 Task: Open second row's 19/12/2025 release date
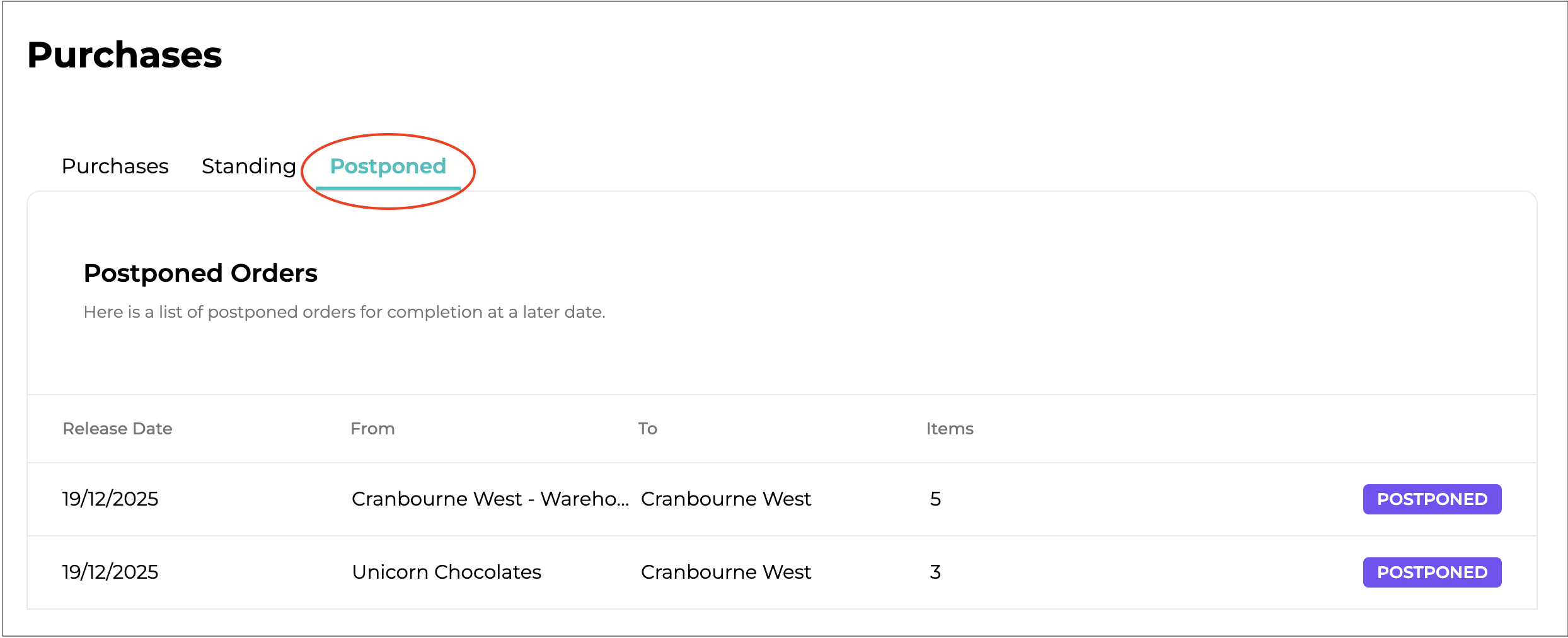tap(110, 572)
